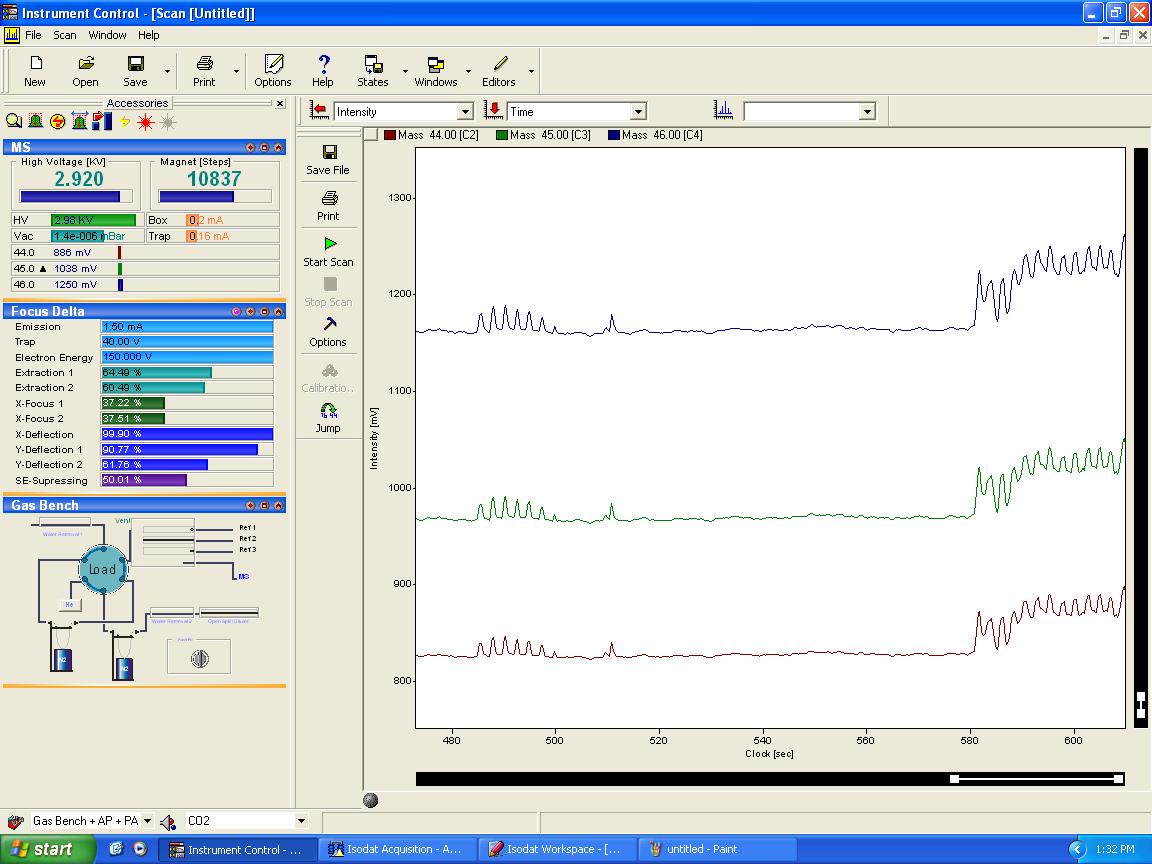The width and height of the screenshot is (1152, 864).
Task: Click the magnifier icon in Accessories toolbar
Action: coord(13,121)
